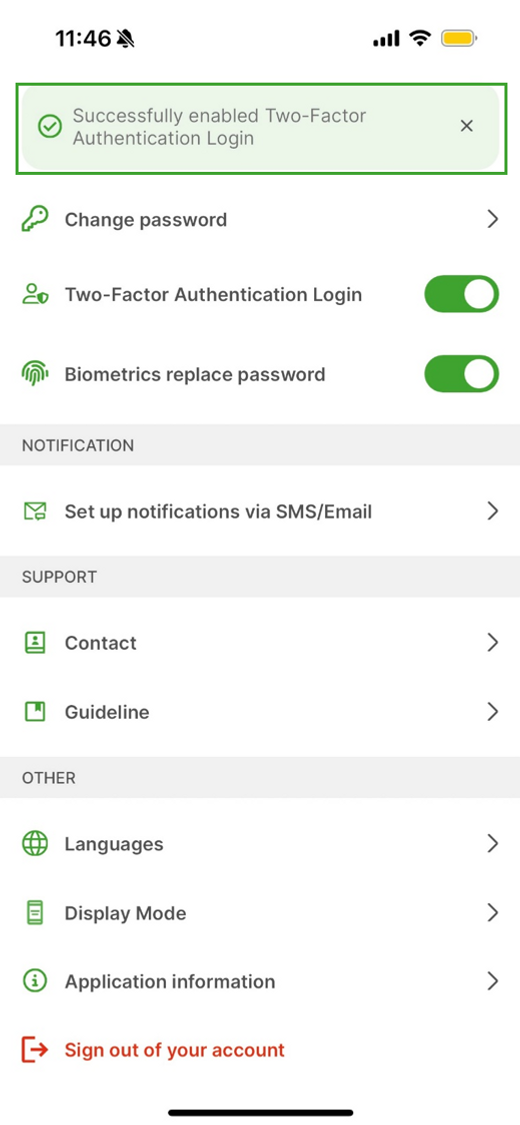The height and width of the screenshot is (1125, 520).
Task: Turn off Biometrics replace password switch
Action: [x=461, y=374]
